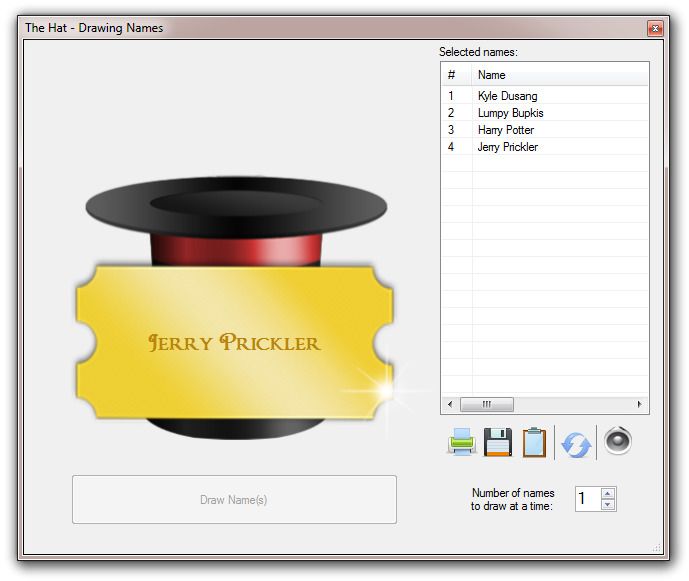Select the Jerry Prickler list entry
This screenshot has height=581, width=689.
point(507,147)
